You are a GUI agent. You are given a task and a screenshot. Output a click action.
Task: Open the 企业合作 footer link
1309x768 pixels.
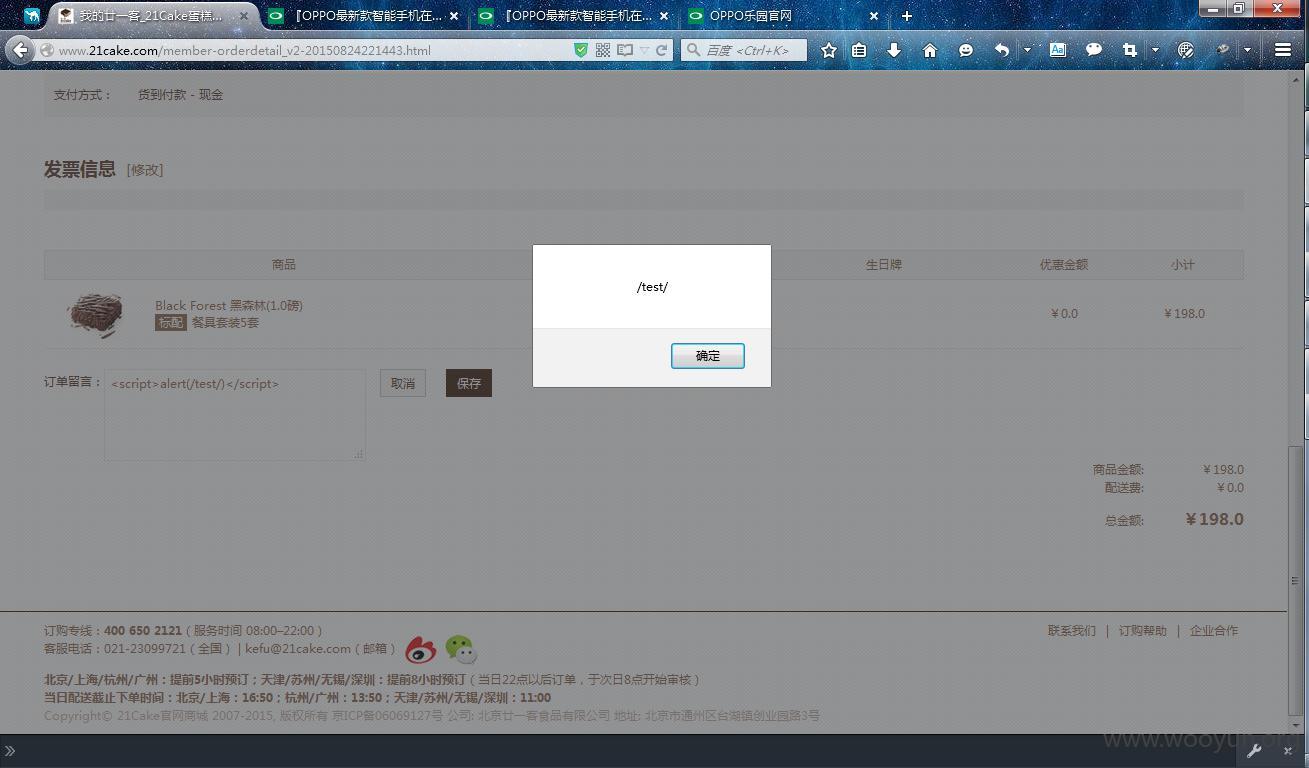tap(1214, 631)
